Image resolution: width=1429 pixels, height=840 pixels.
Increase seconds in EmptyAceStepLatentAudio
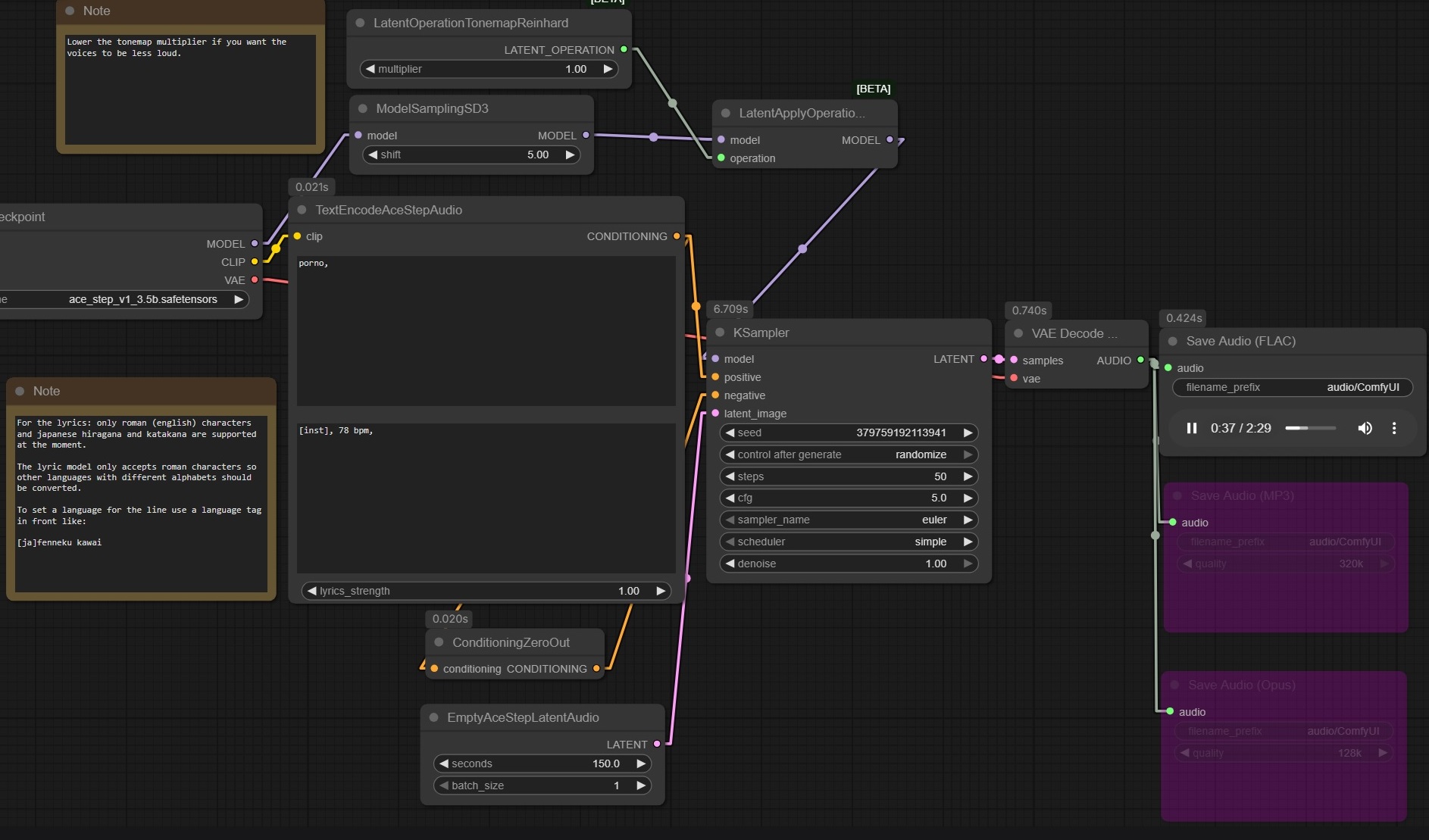point(641,763)
